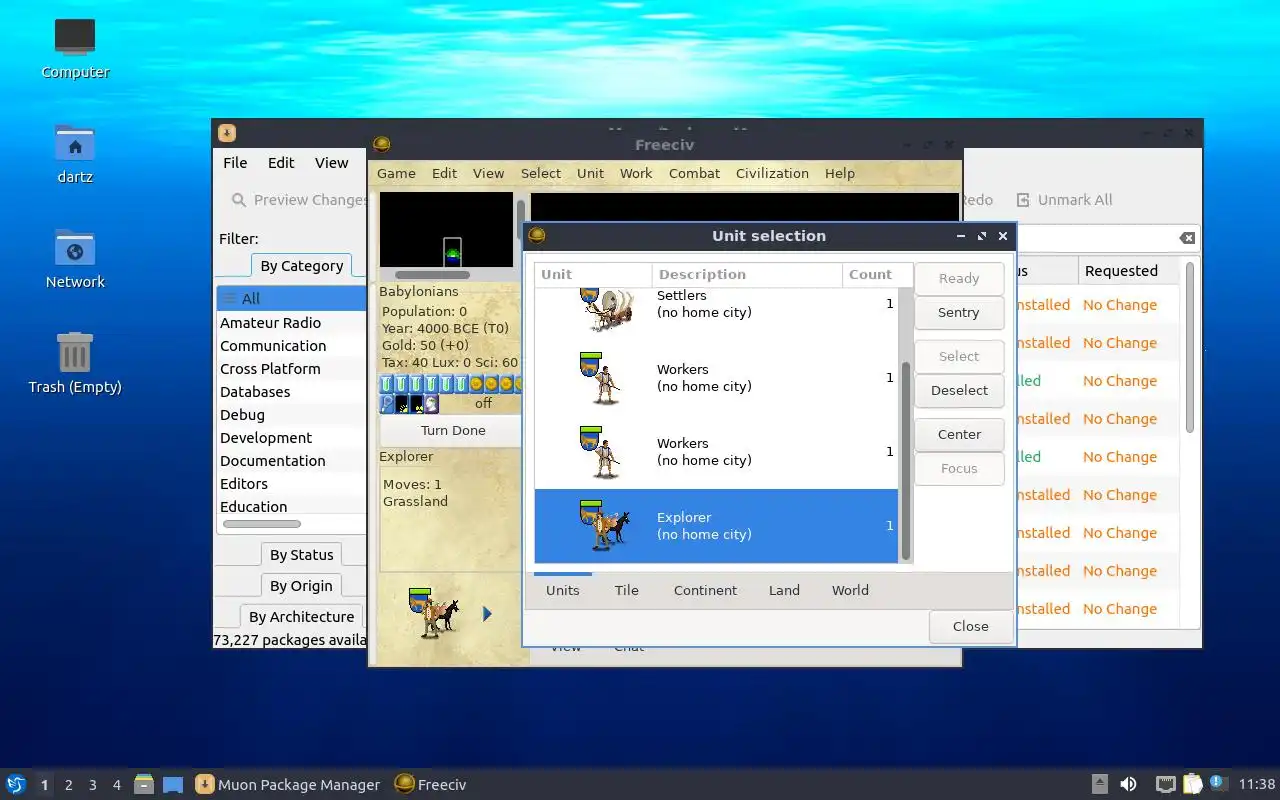Open the file manager taskbar launcher

click(x=144, y=784)
